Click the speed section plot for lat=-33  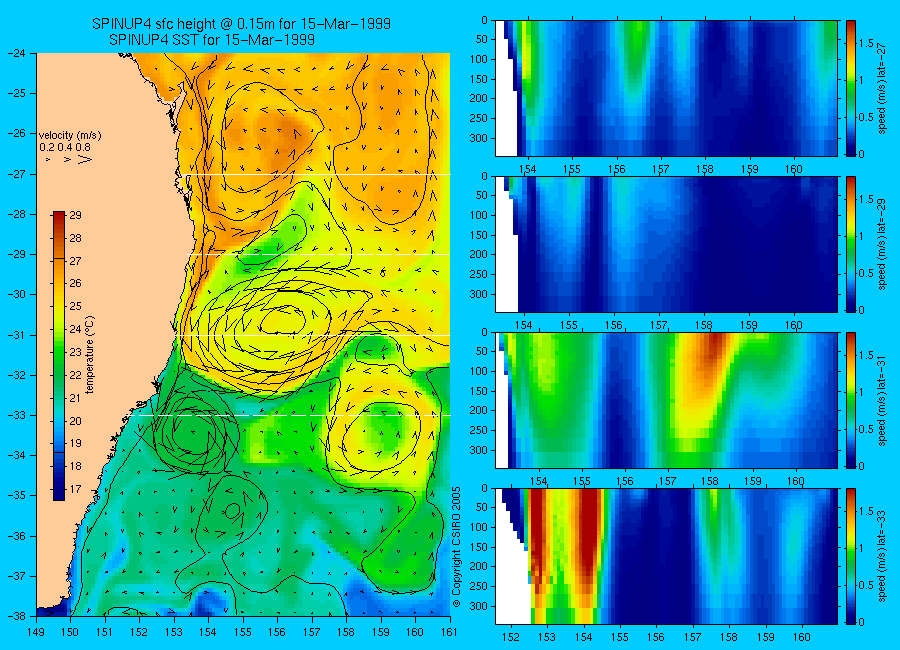click(x=666, y=556)
